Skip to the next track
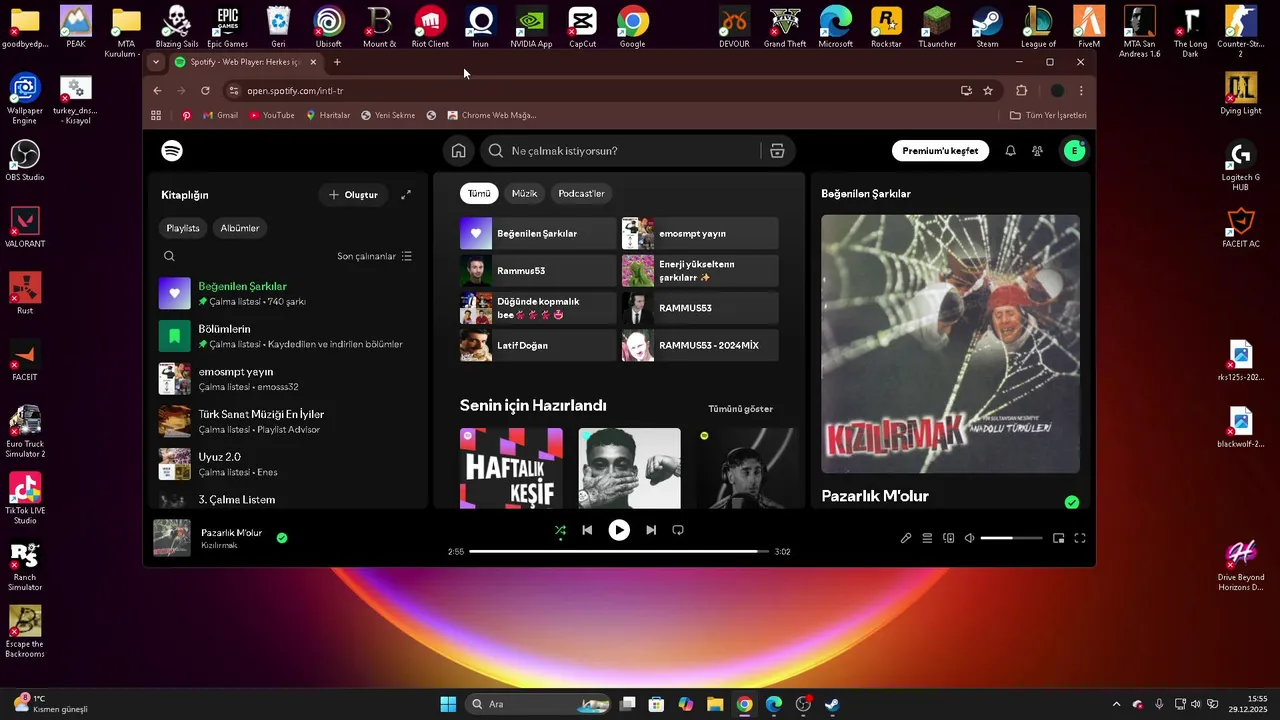The width and height of the screenshot is (1280, 720). point(651,530)
